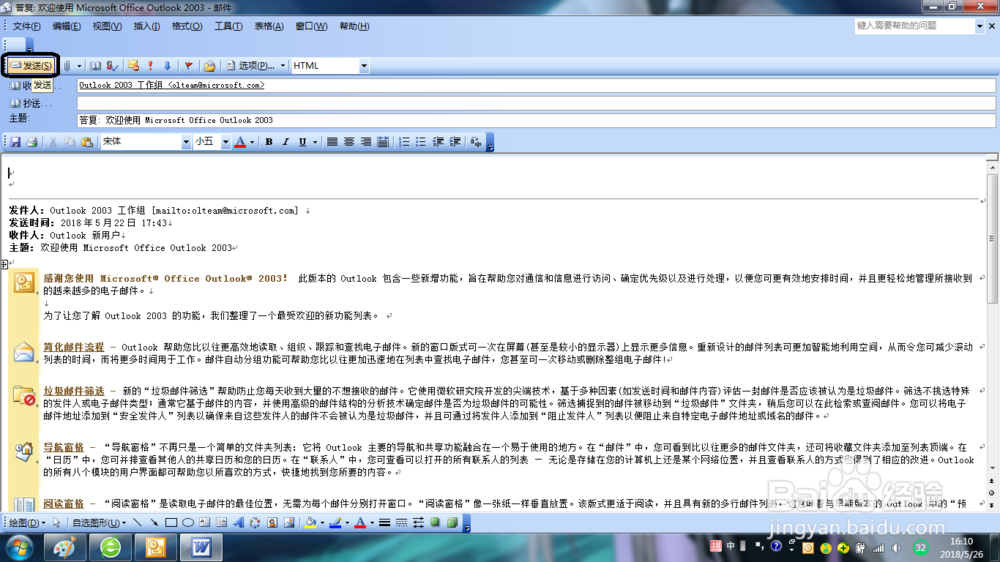Toggle bold formatting
Viewport: 1000px width, 562px height.
coord(268,142)
